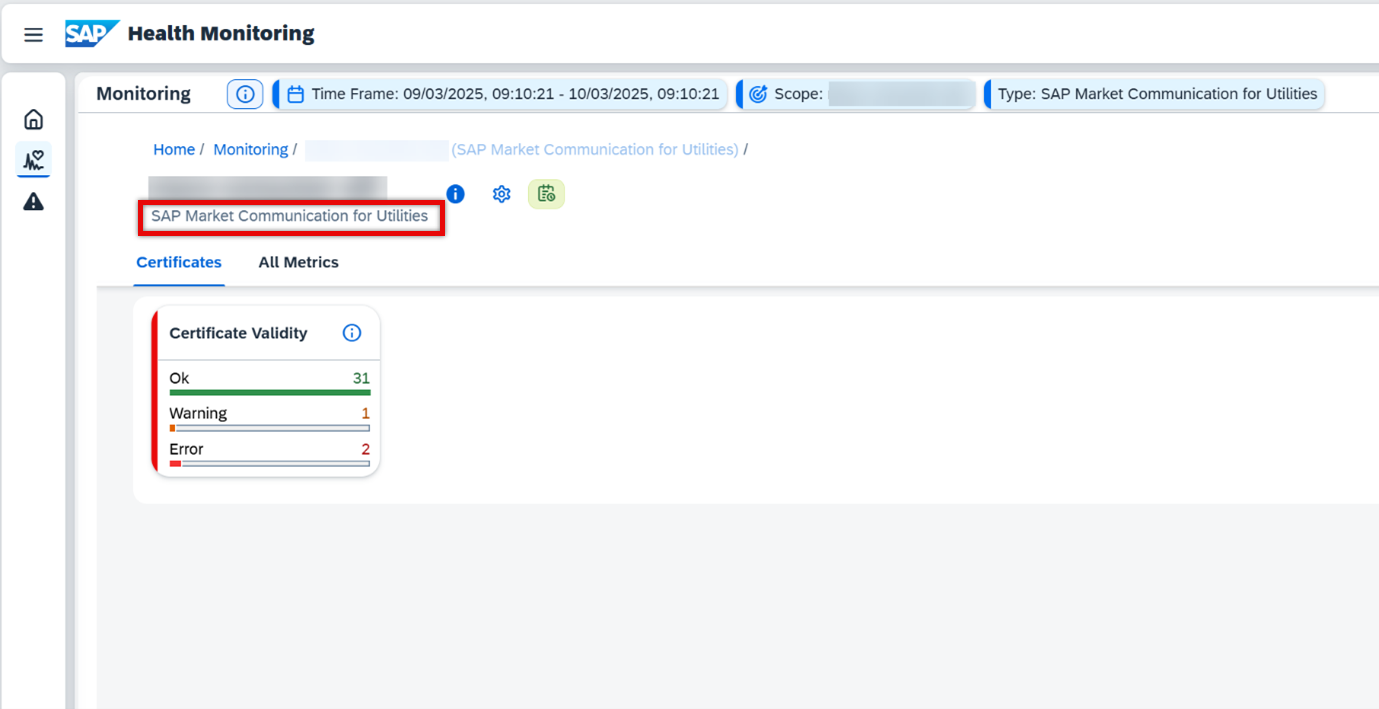Click the blue info icon near service name
Image resolution: width=1379 pixels, height=709 pixels.
point(455,194)
